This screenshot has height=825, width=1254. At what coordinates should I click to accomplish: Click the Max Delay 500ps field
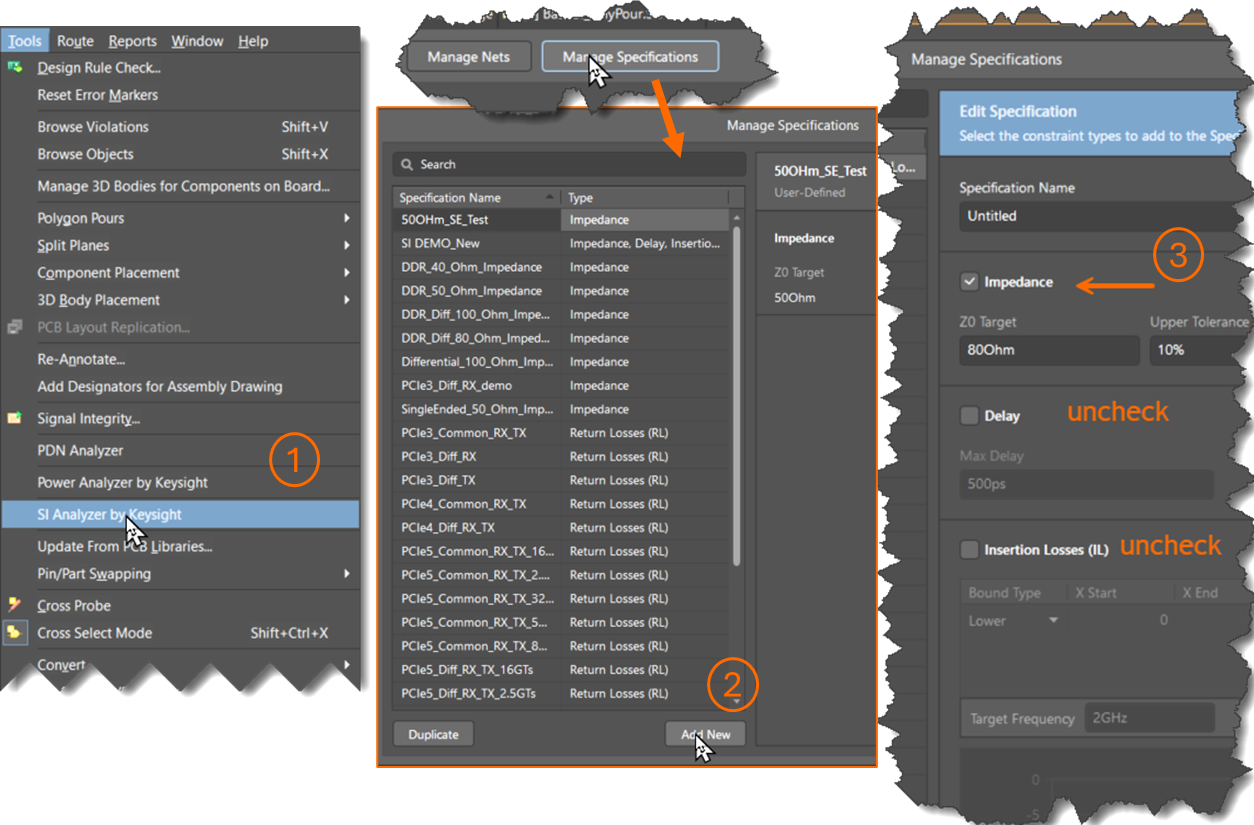[x=1086, y=484]
